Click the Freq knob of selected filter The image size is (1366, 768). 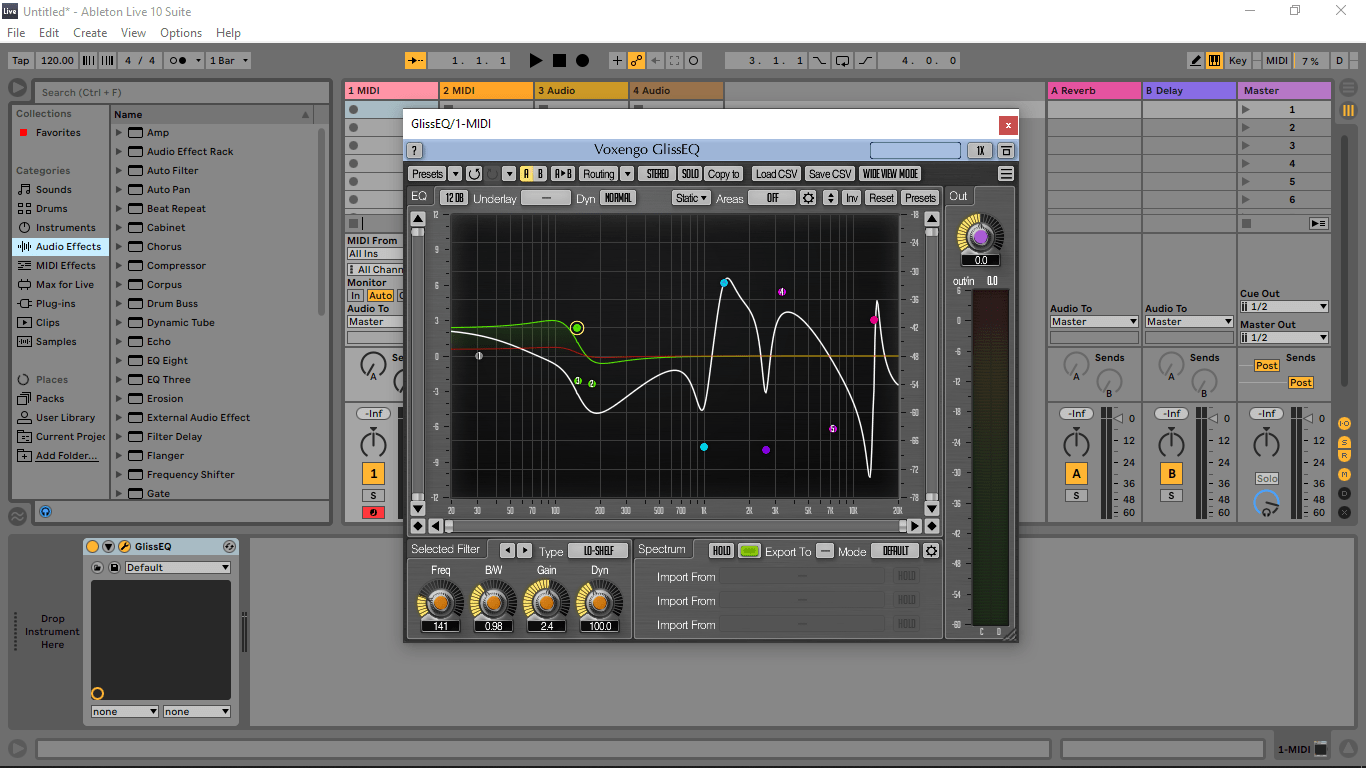(x=441, y=603)
